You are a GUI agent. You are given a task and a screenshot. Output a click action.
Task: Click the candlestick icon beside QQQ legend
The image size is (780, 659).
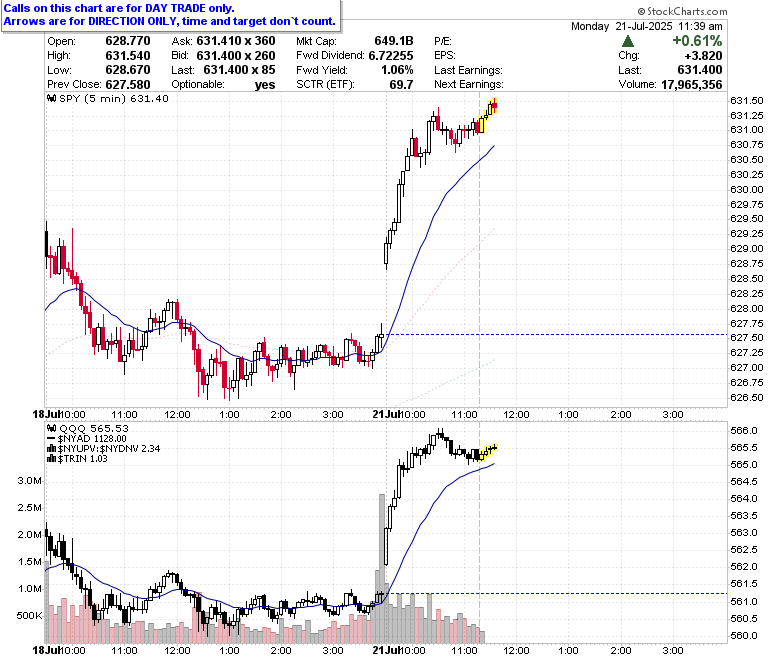coord(52,428)
